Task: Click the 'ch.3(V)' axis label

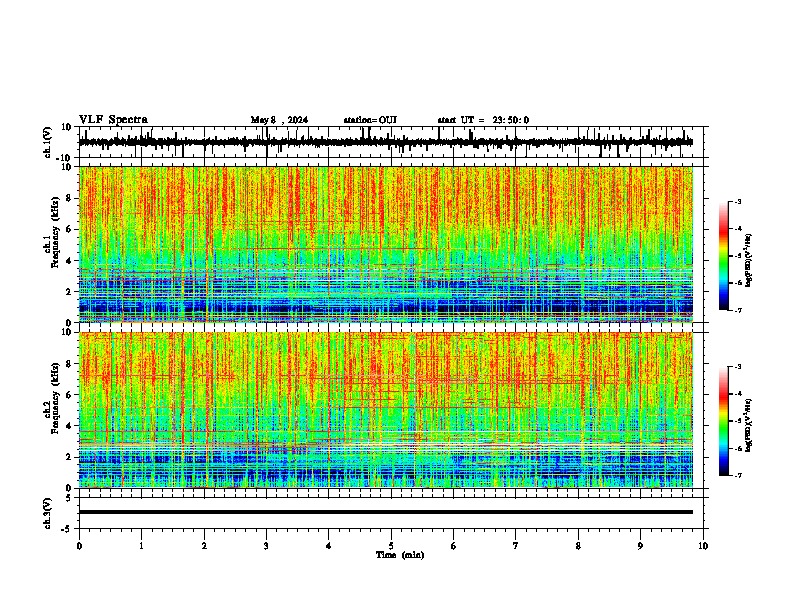Action: [x=48, y=514]
